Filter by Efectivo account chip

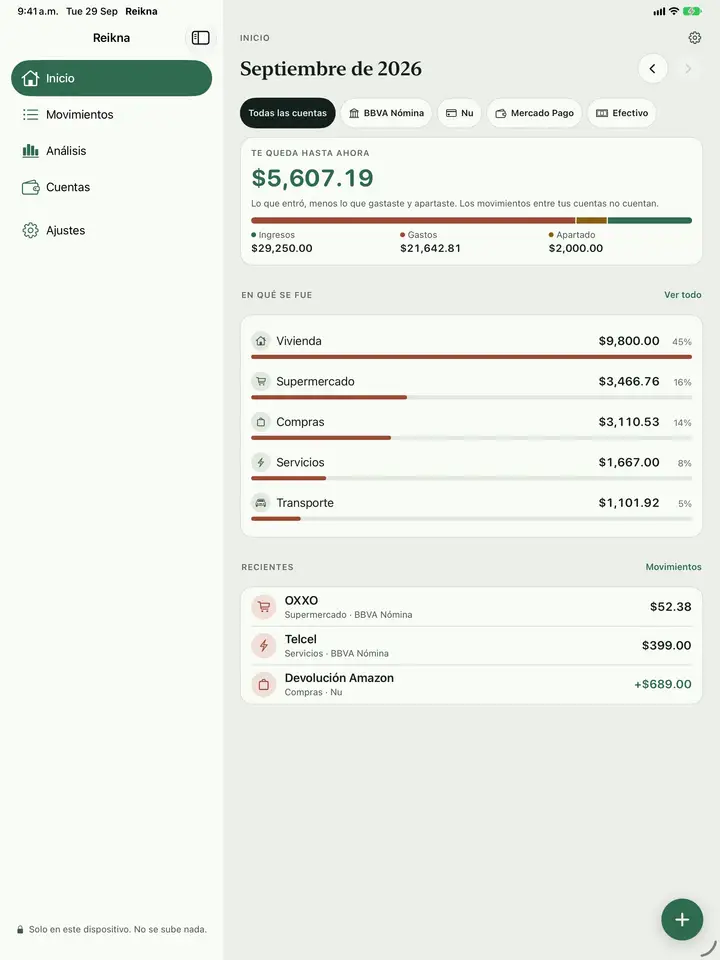click(622, 113)
